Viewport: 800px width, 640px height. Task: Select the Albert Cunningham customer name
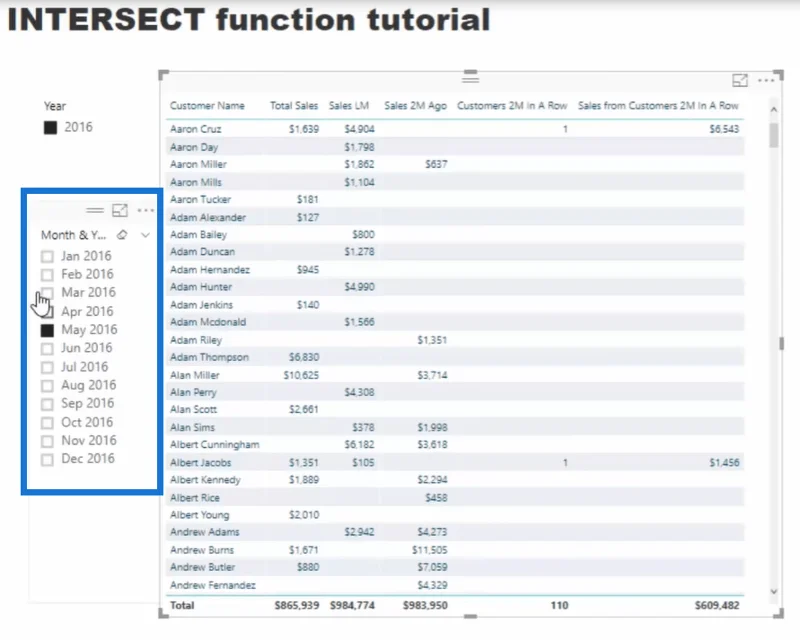tap(214, 445)
